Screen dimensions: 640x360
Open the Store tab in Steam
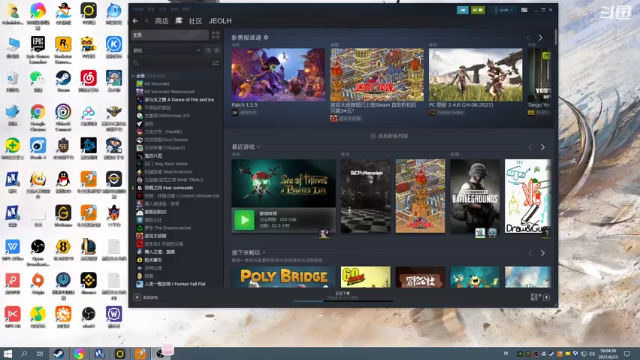(x=162, y=21)
